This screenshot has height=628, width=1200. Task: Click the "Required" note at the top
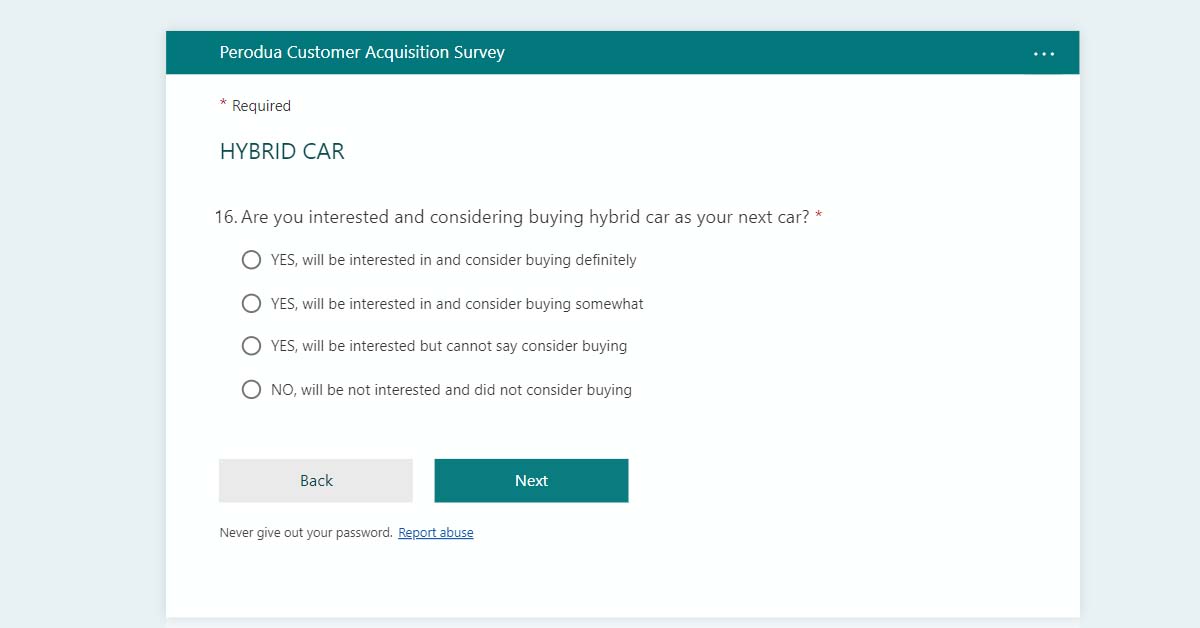click(x=261, y=106)
